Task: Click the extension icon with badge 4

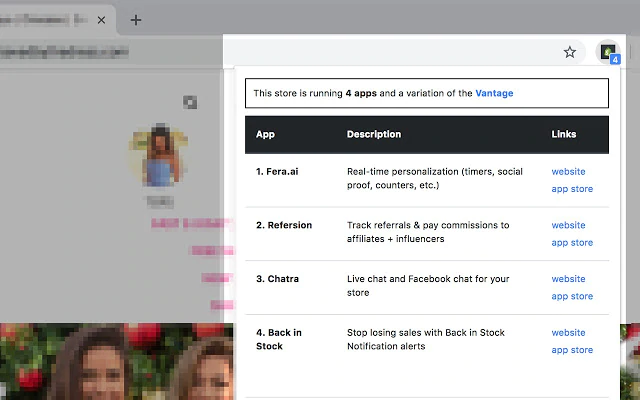Action: [x=607, y=52]
